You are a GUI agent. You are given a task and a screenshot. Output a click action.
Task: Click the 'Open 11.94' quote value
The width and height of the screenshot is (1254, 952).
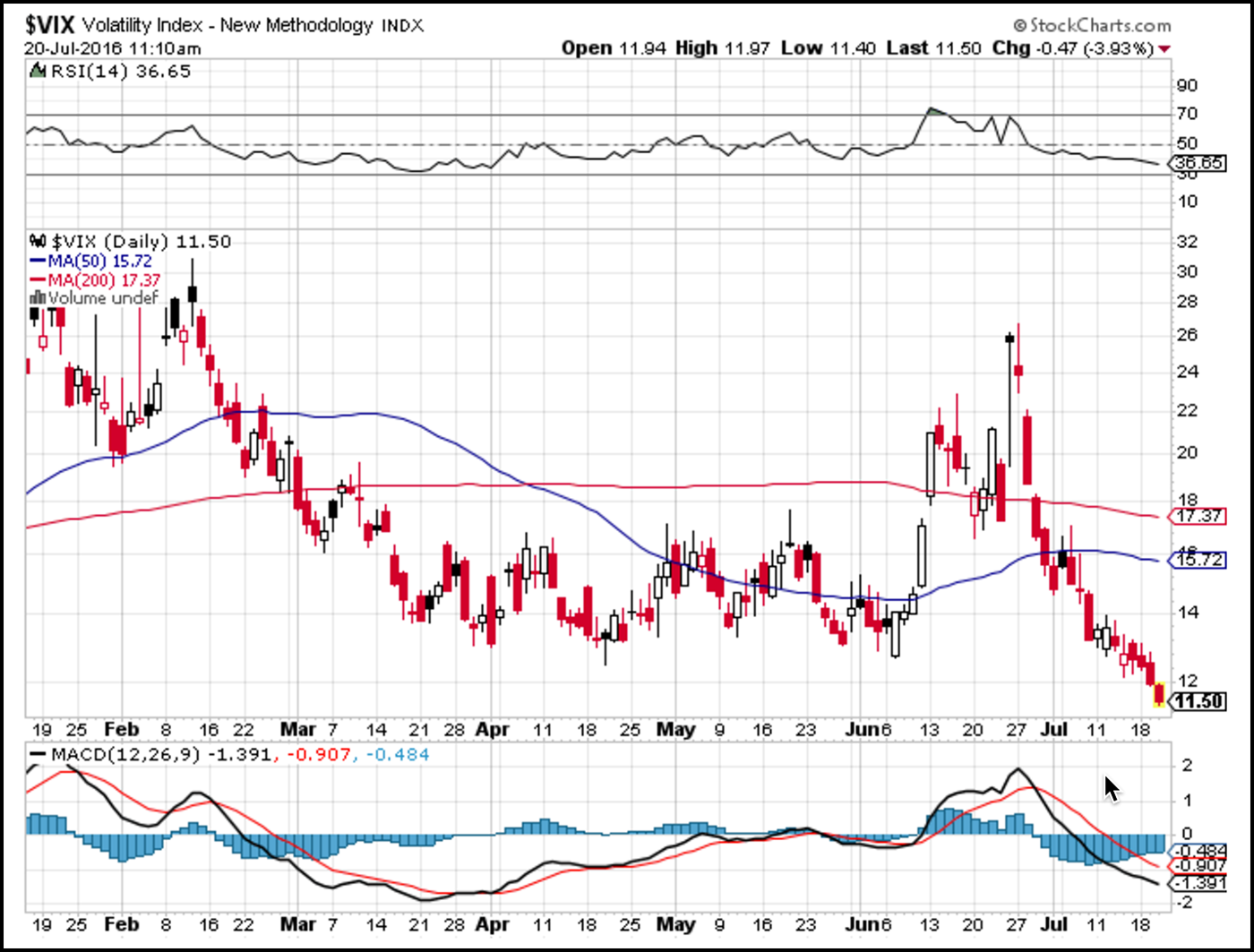click(614, 48)
